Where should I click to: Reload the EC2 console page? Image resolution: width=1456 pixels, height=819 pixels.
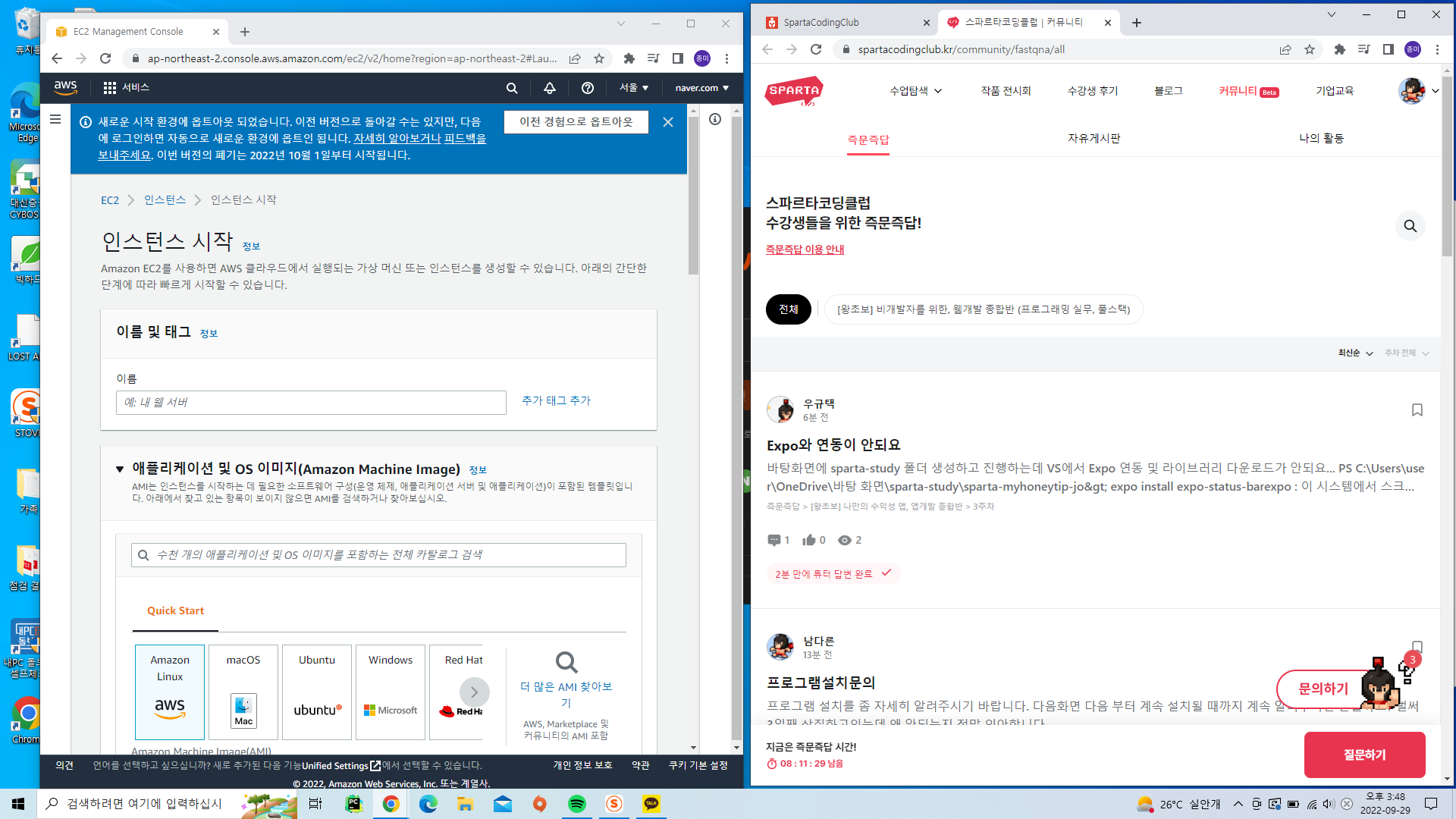click(105, 58)
